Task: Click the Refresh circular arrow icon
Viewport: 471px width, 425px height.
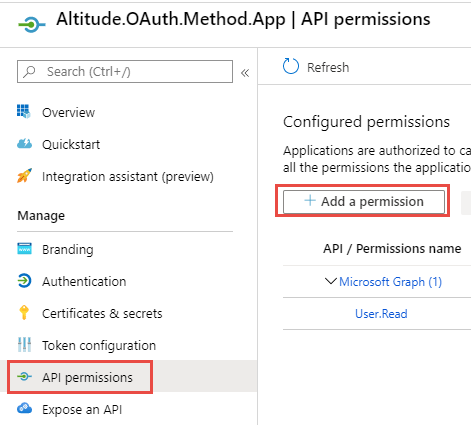Action: click(x=291, y=66)
